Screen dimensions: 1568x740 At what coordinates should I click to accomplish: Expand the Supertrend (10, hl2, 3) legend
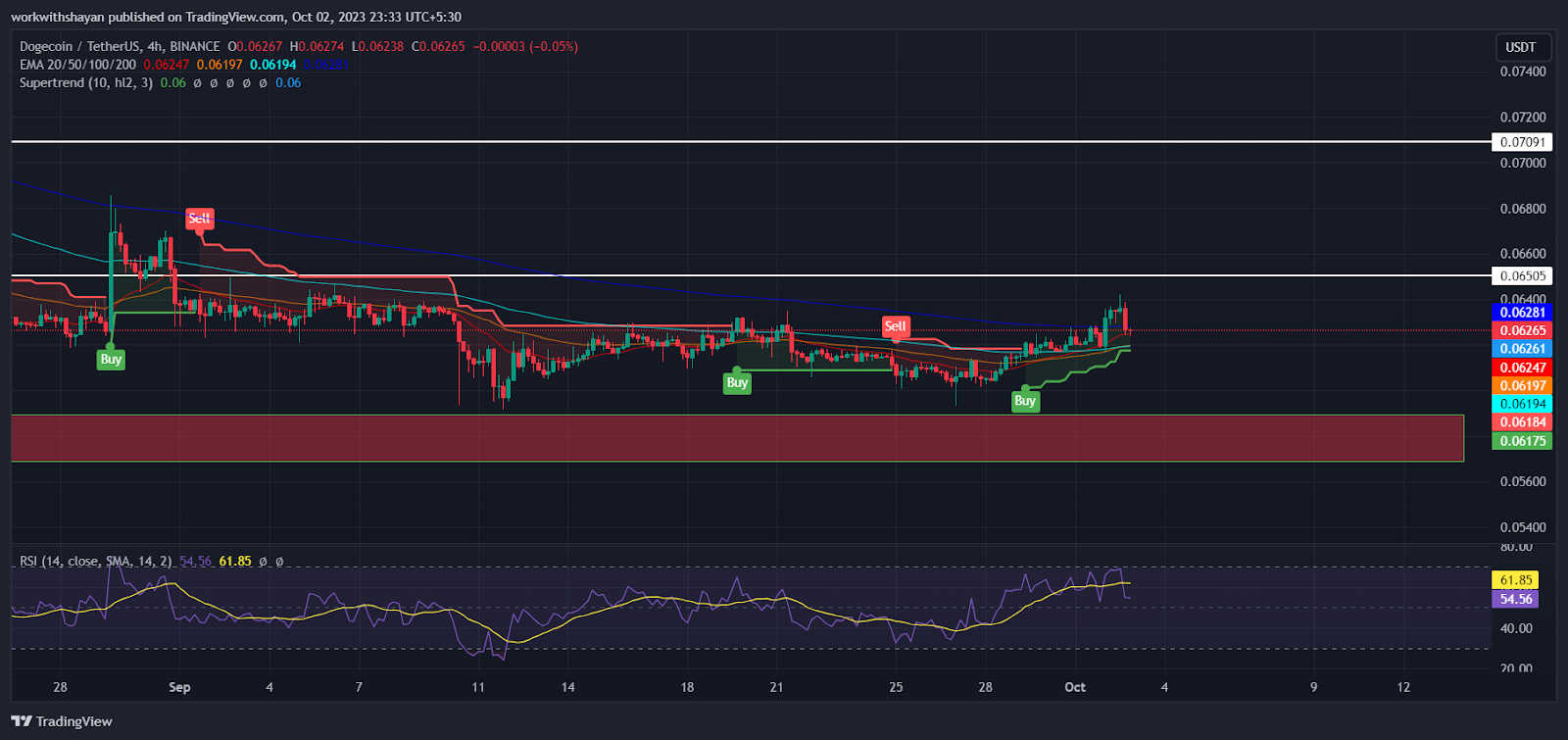click(x=86, y=83)
